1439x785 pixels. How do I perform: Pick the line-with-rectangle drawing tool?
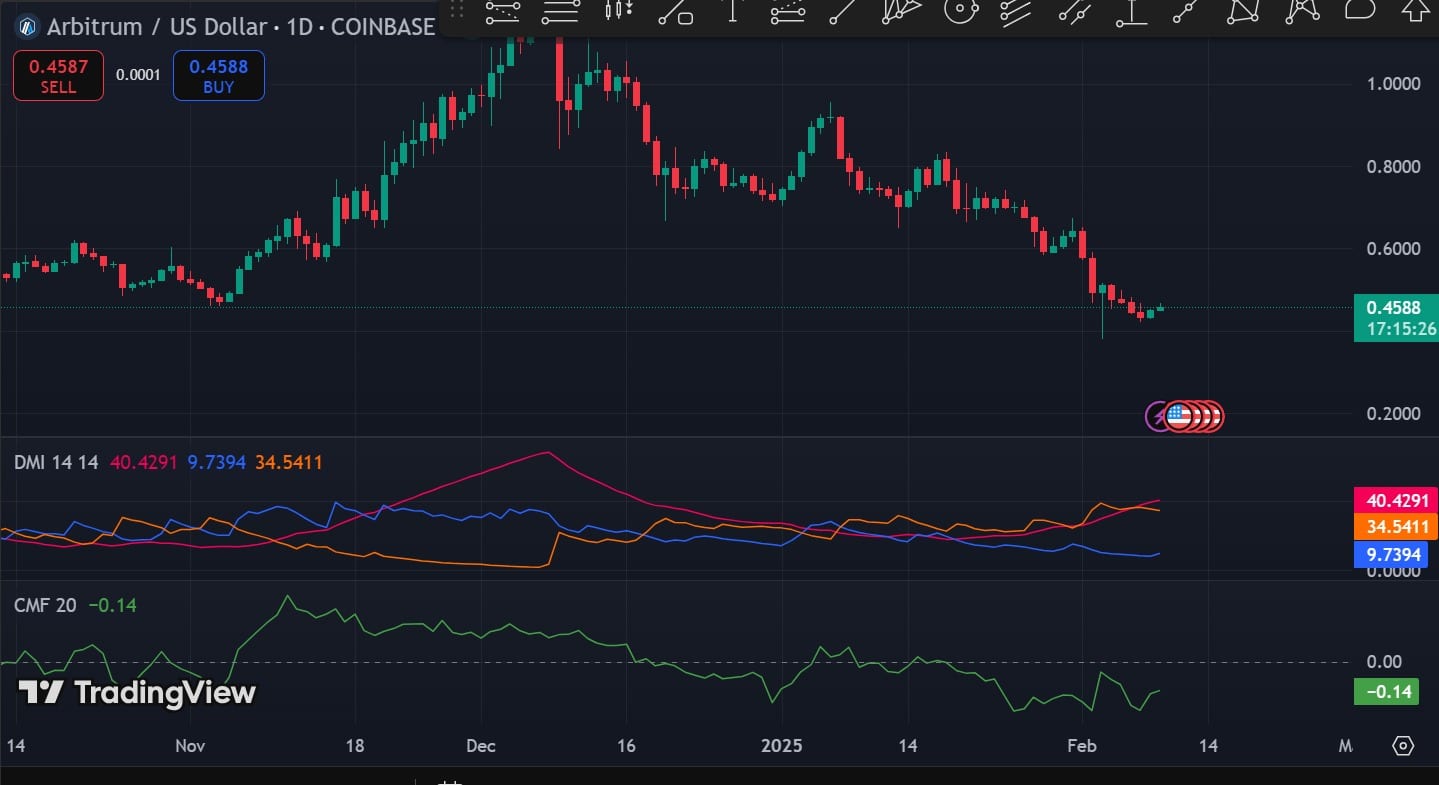point(676,12)
